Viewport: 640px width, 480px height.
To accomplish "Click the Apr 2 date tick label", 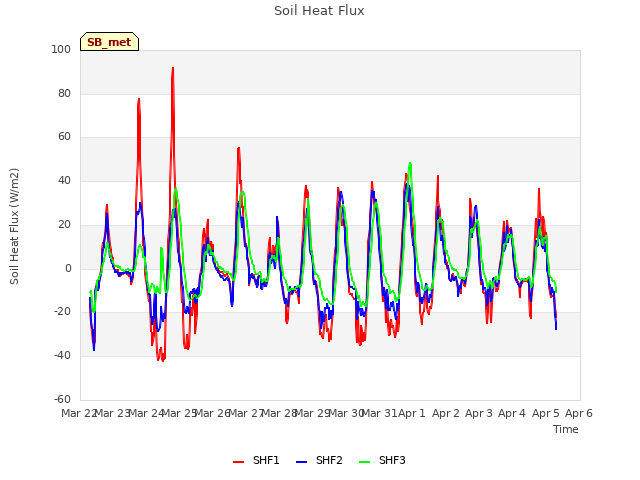I will [446, 413].
